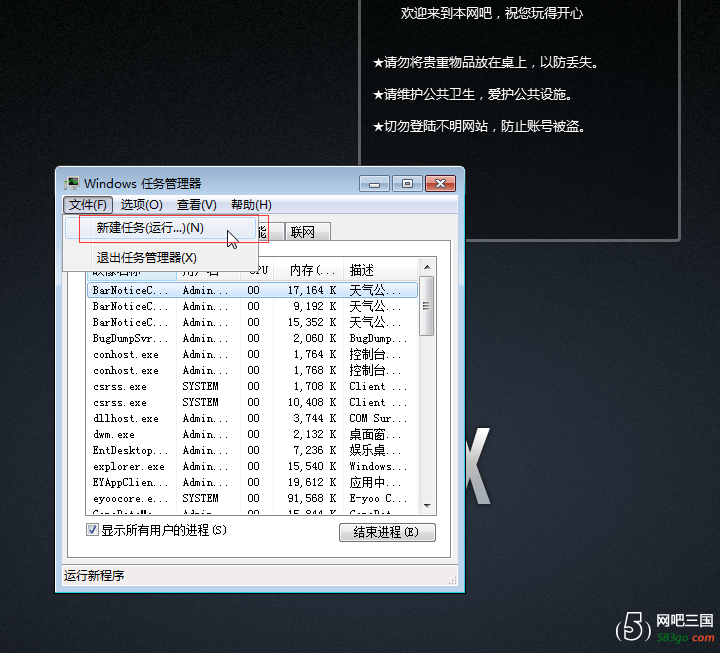The image size is (720, 653).
Task: Select the explorer.exe process row
Action: tap(252, 467)
